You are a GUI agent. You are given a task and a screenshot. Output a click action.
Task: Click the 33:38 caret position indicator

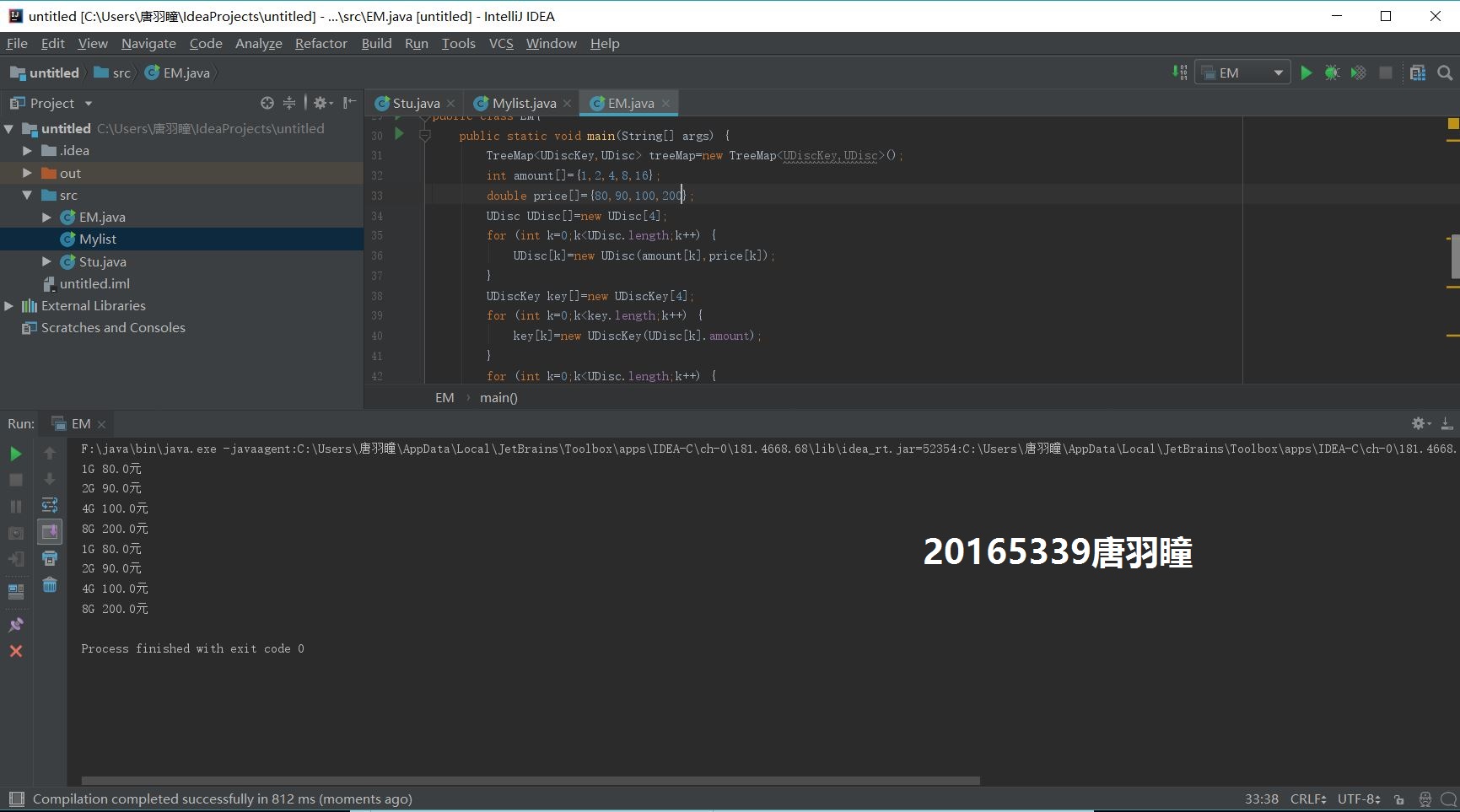pyautogui.click(x=1261, y=799)
